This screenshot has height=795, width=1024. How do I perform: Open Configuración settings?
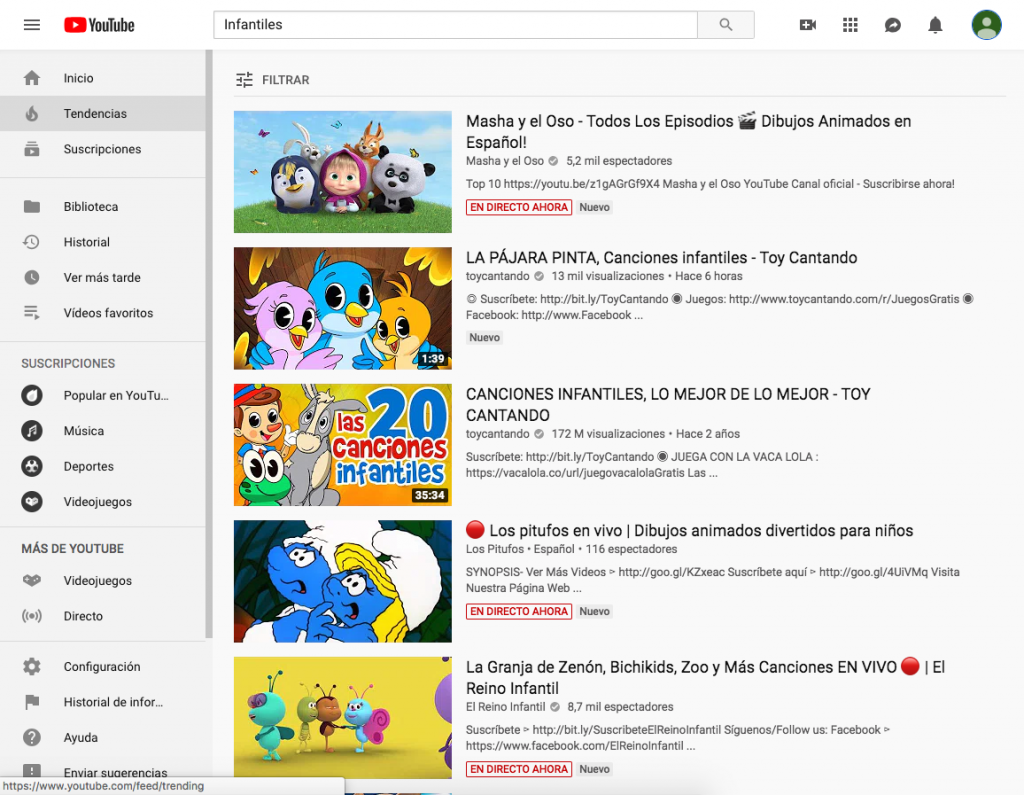click(101, 666)
